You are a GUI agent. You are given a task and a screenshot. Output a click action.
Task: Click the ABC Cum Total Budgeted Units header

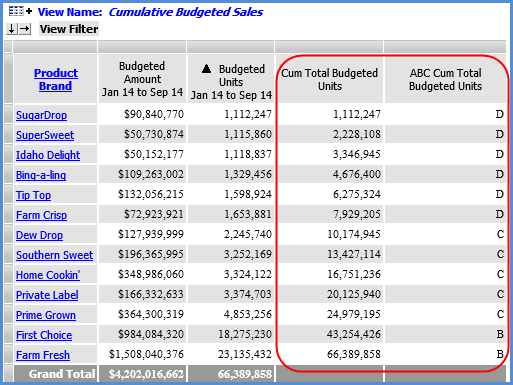(x=445, y=79)
